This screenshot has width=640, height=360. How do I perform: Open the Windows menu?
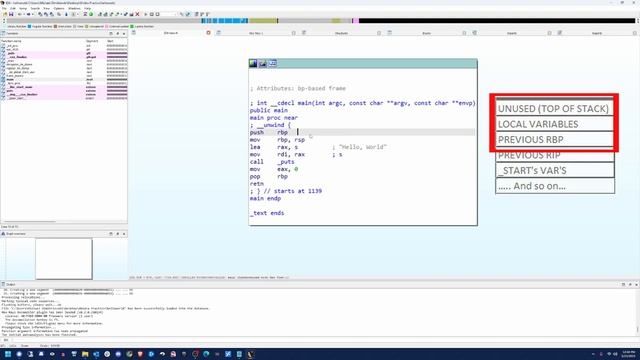(x=74, y=8)
